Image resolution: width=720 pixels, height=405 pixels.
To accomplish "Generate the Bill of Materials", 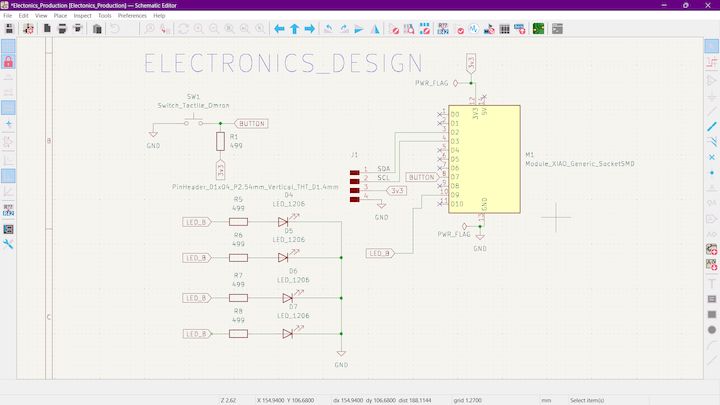I will tap(519, 29).
